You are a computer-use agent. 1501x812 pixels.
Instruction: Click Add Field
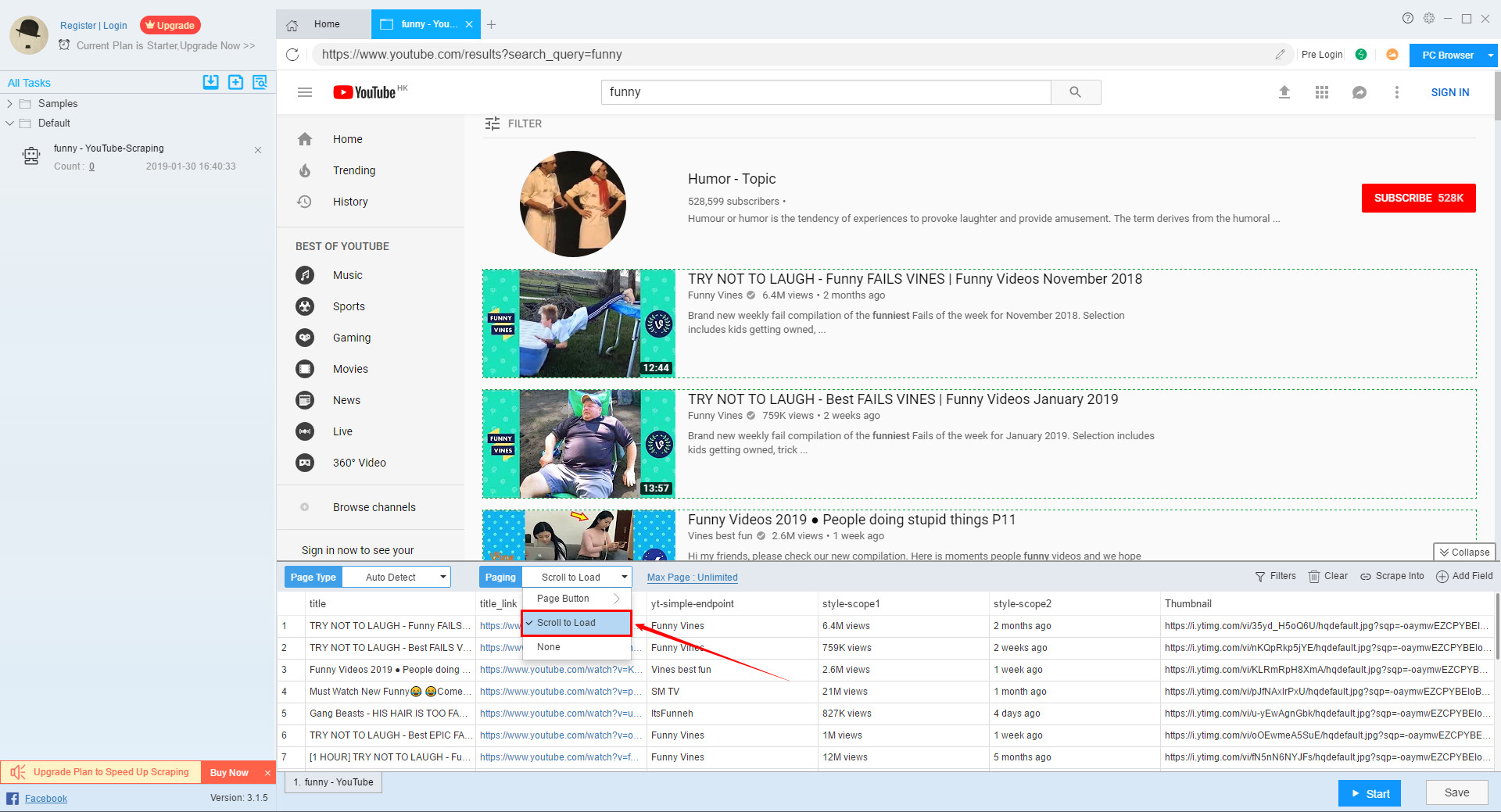[x=1464, y=576]
